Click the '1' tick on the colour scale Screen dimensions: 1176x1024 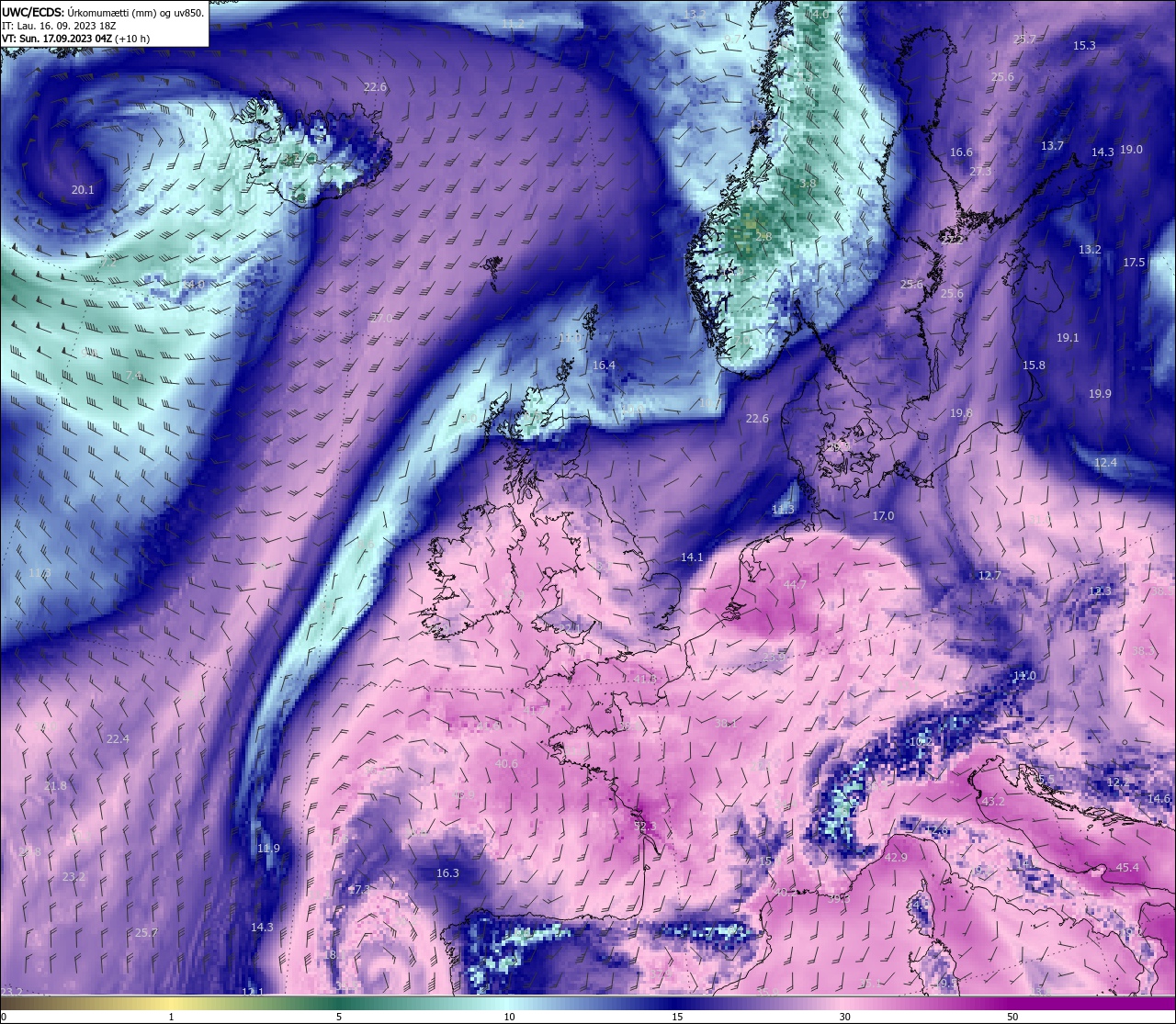[x=171, y=1017]
